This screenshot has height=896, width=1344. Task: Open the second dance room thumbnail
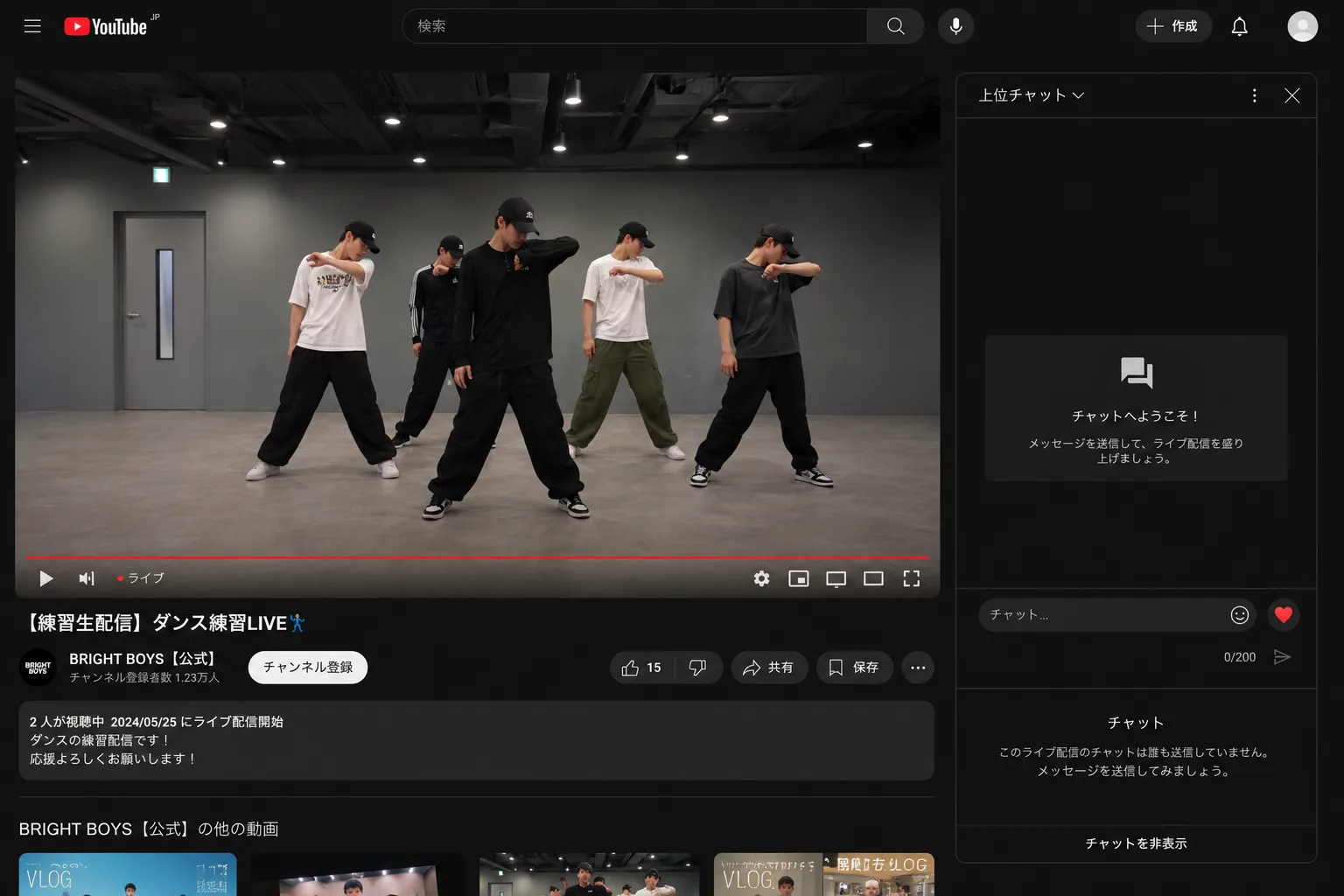(358, 874)
